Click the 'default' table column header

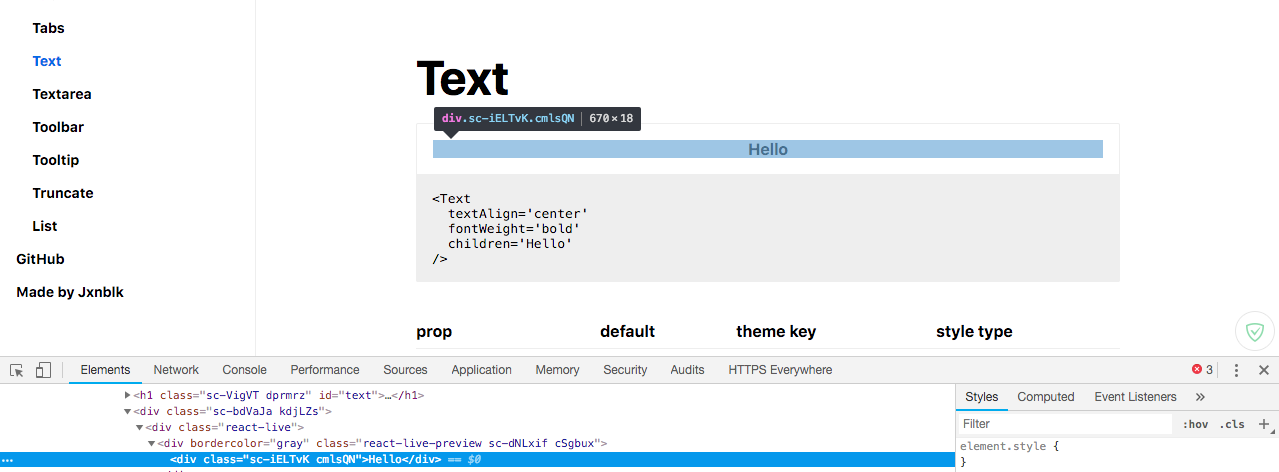coord(627,331)
